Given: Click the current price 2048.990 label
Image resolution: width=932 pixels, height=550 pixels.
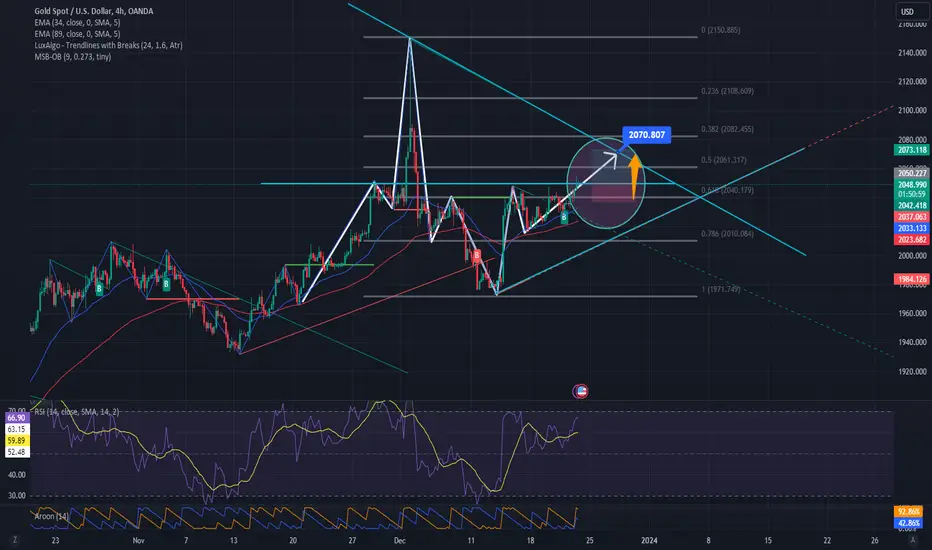Looking at the screenshot, I should [912, 185].
